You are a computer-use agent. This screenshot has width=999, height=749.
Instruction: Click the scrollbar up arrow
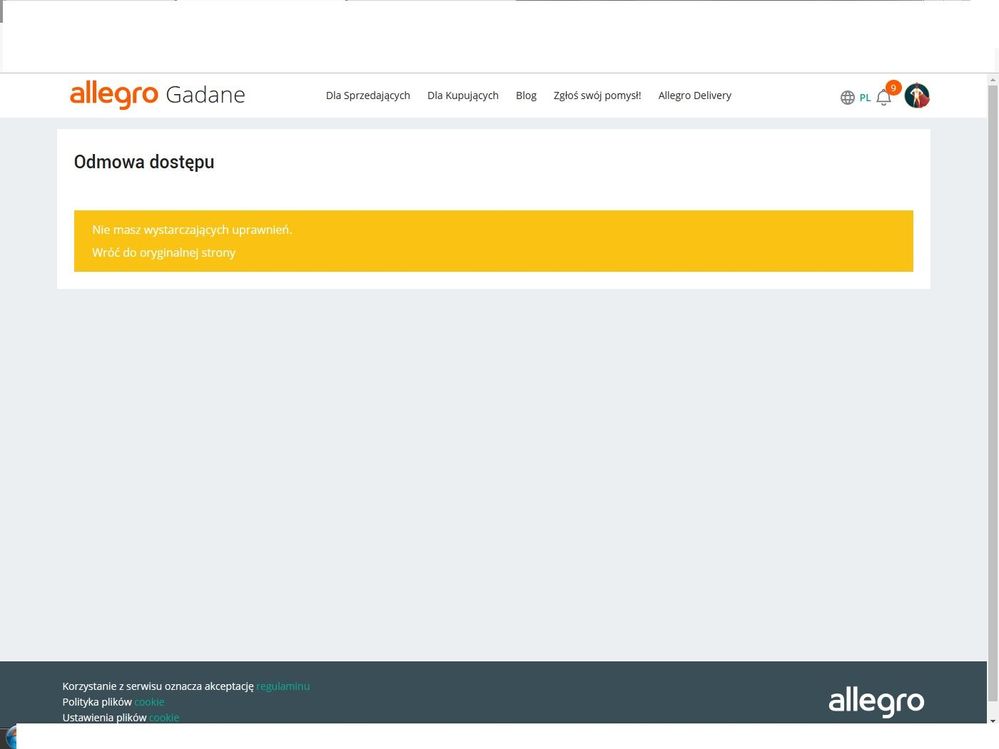coord(992,81)
